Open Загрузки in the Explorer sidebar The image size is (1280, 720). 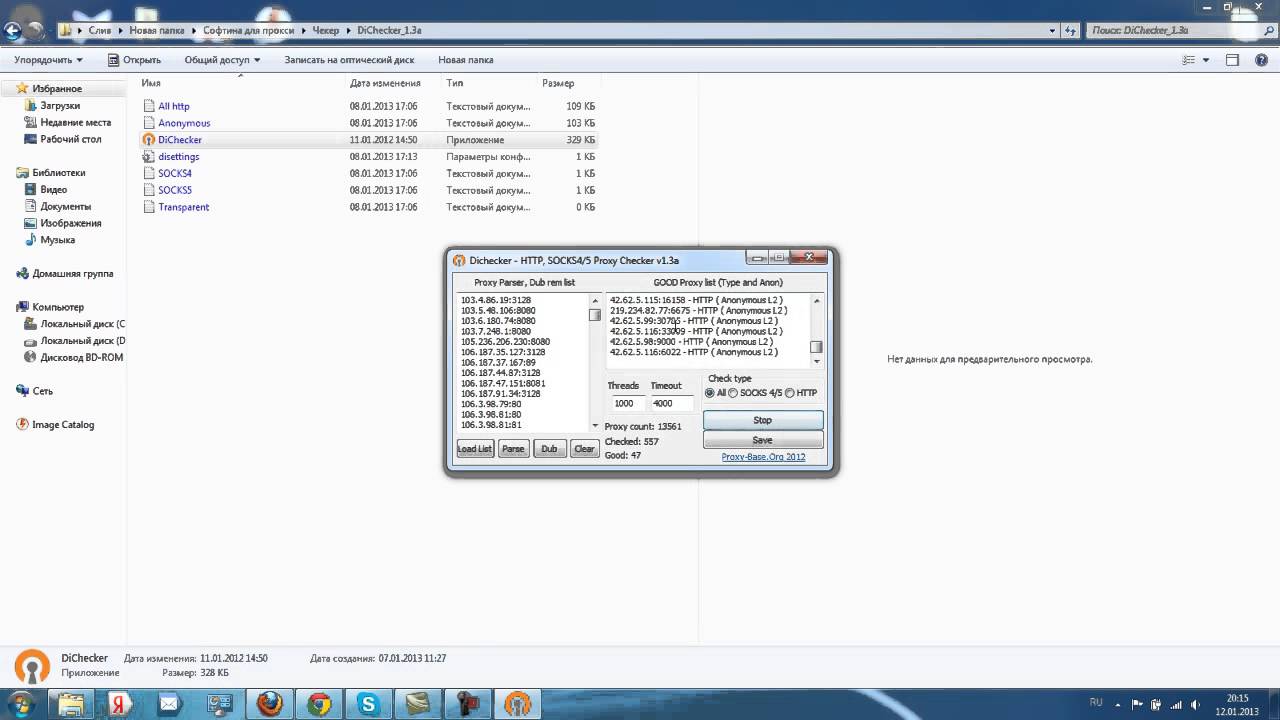point(60,106)
